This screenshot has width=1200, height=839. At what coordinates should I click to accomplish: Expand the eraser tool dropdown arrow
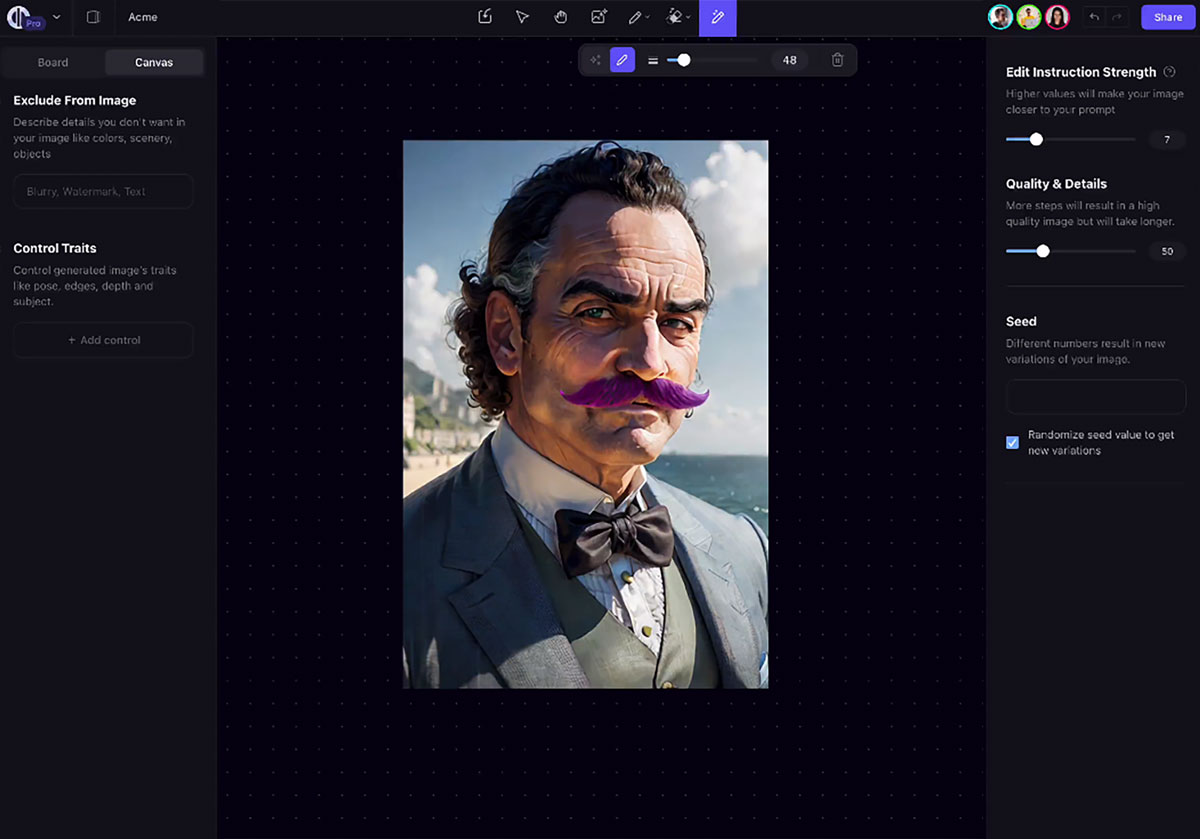pos(688,18)
